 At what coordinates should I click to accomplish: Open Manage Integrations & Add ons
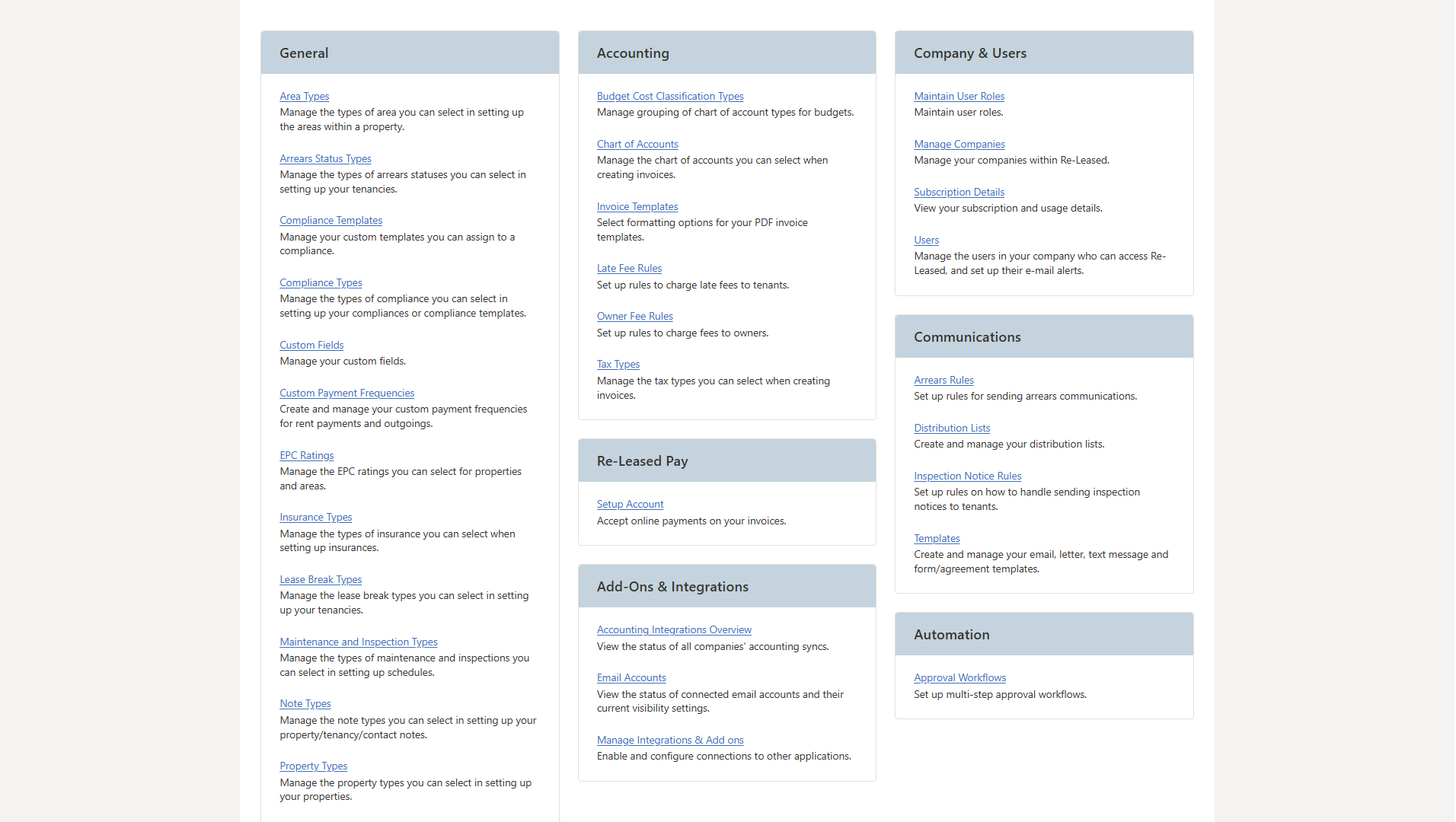tap(670, 740)
